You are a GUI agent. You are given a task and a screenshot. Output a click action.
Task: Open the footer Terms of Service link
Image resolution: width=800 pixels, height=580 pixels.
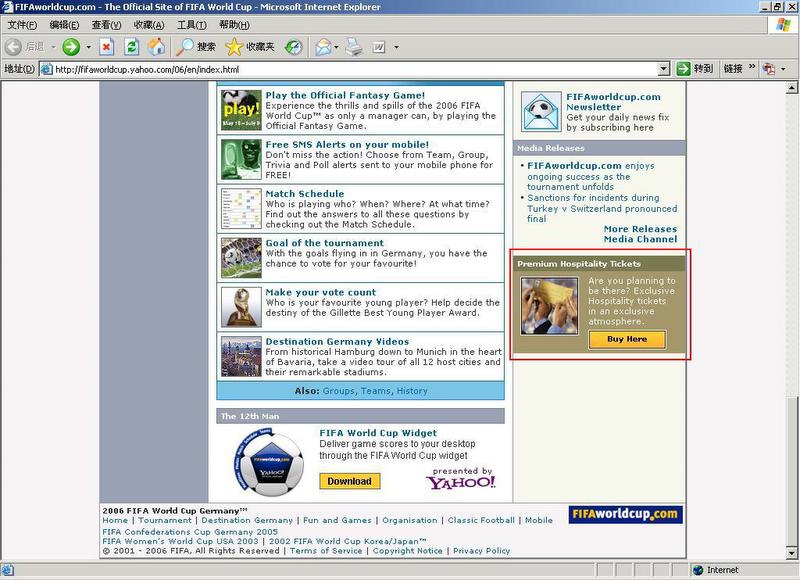coord(326,551)
